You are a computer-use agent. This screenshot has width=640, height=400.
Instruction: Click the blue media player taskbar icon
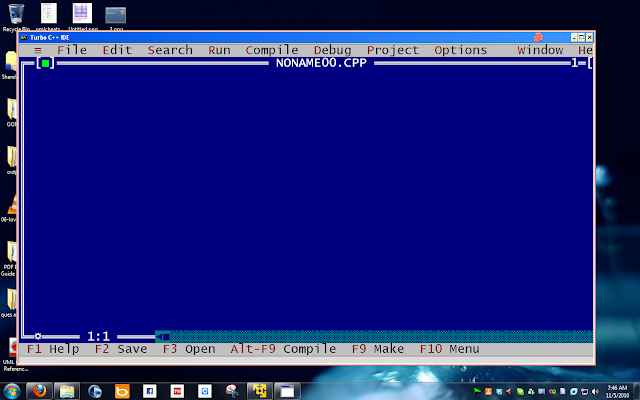(95, 391)
